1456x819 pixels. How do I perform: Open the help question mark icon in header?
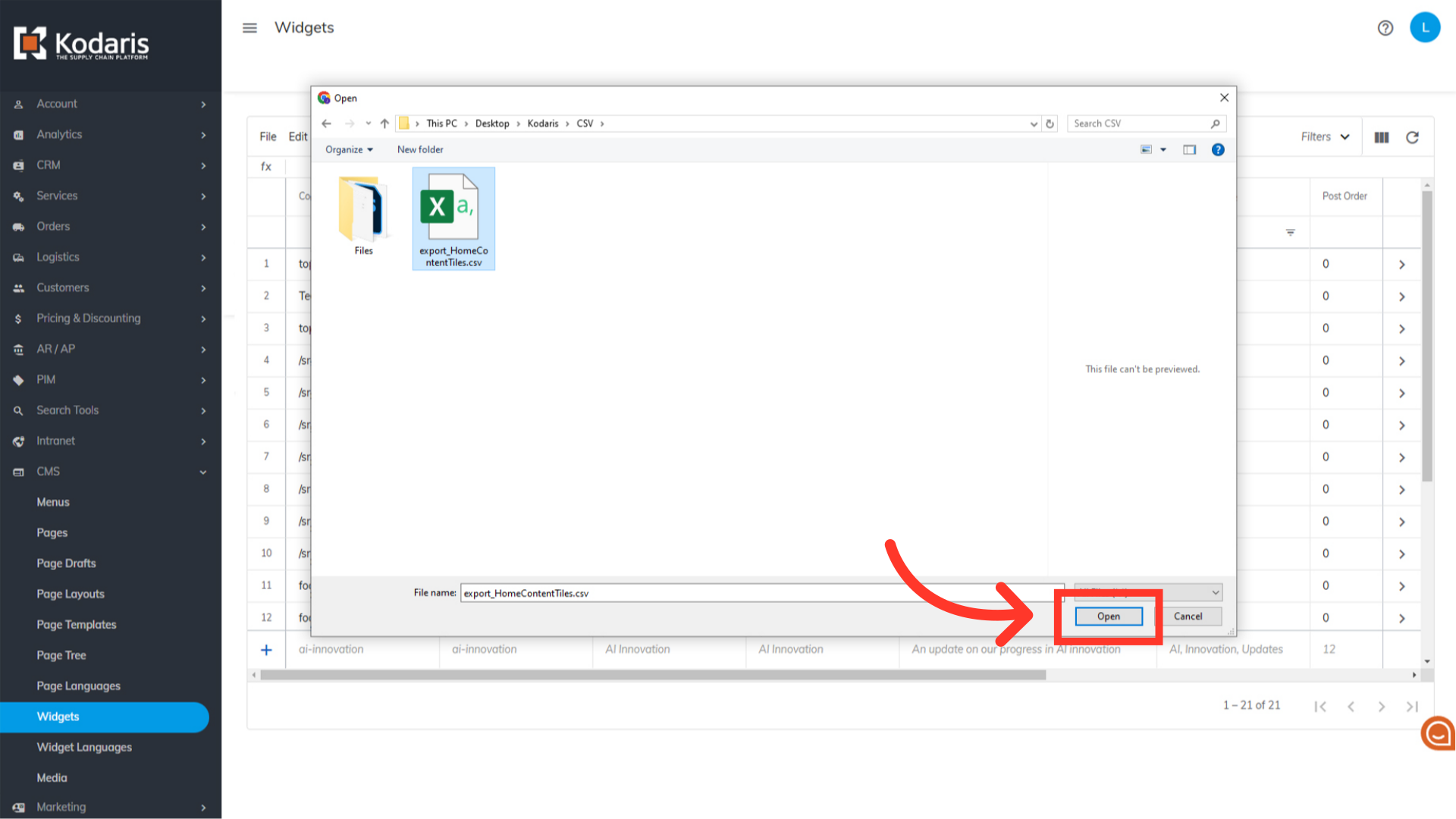click(x=1385, y=28)
